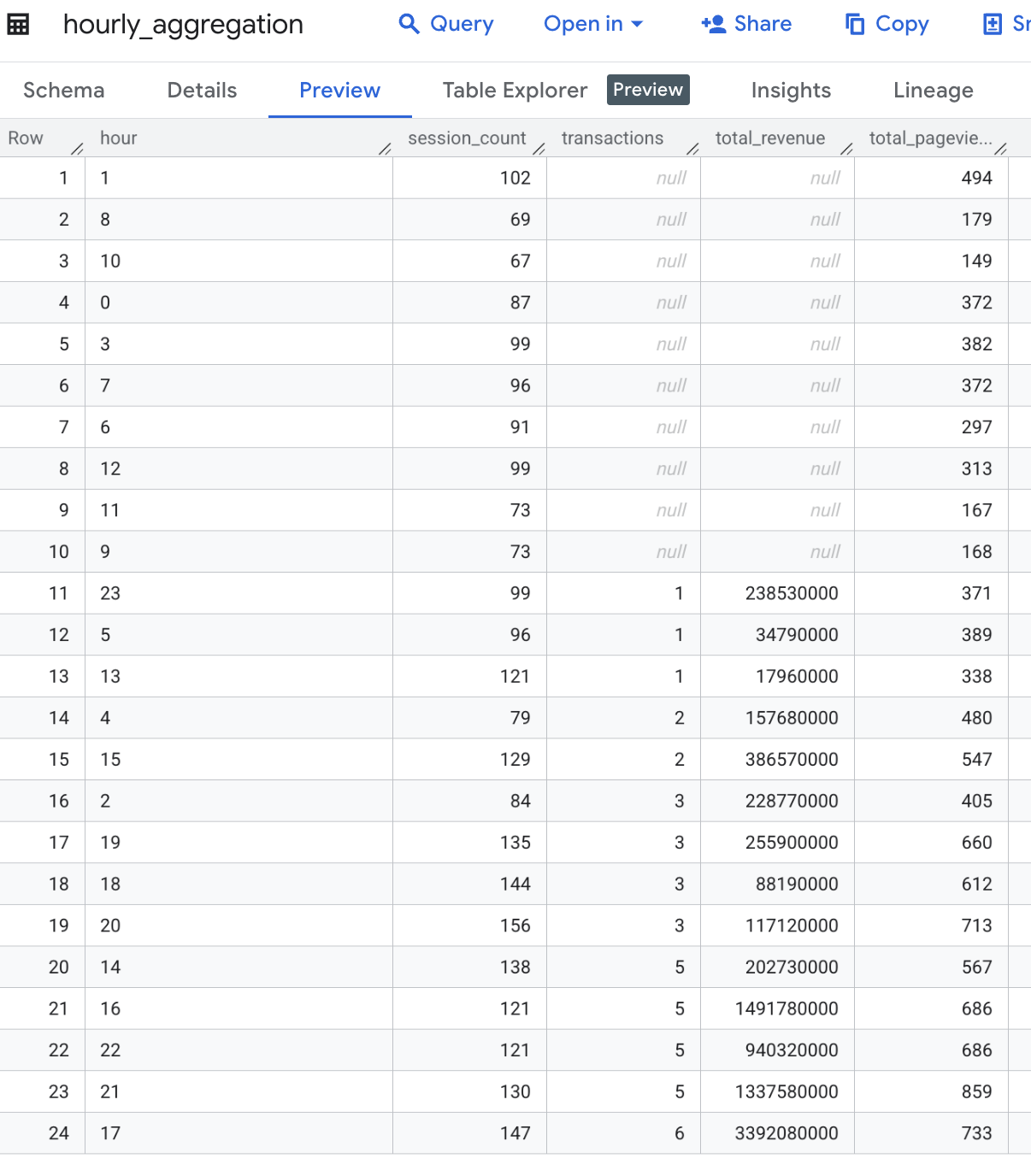Screen dimensions: 1031x1176
Task: Click the Row column resize handle
Action: [x=77, y=149]
